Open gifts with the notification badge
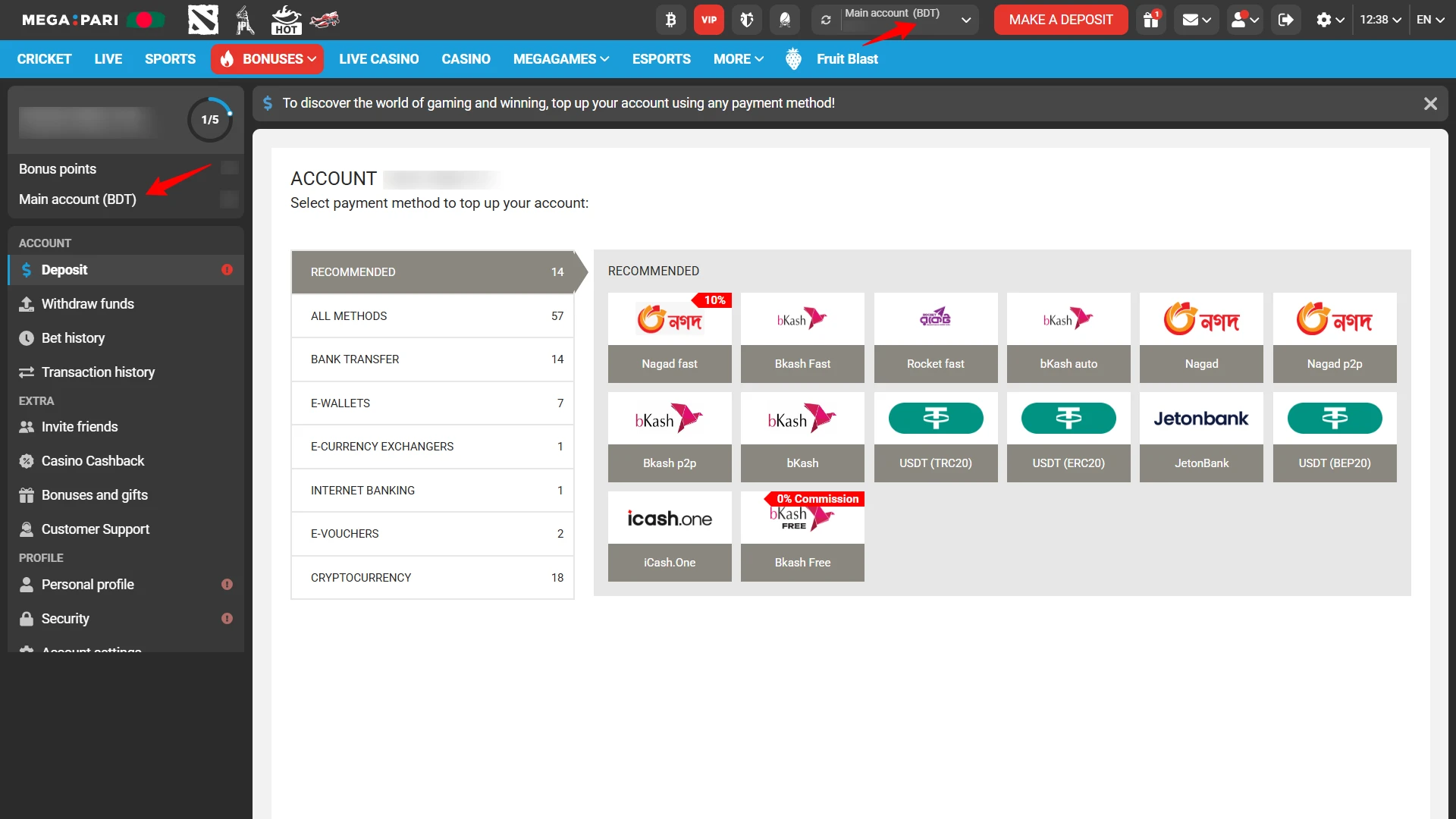This screenshot has height=819, width=1456. 1150,20
